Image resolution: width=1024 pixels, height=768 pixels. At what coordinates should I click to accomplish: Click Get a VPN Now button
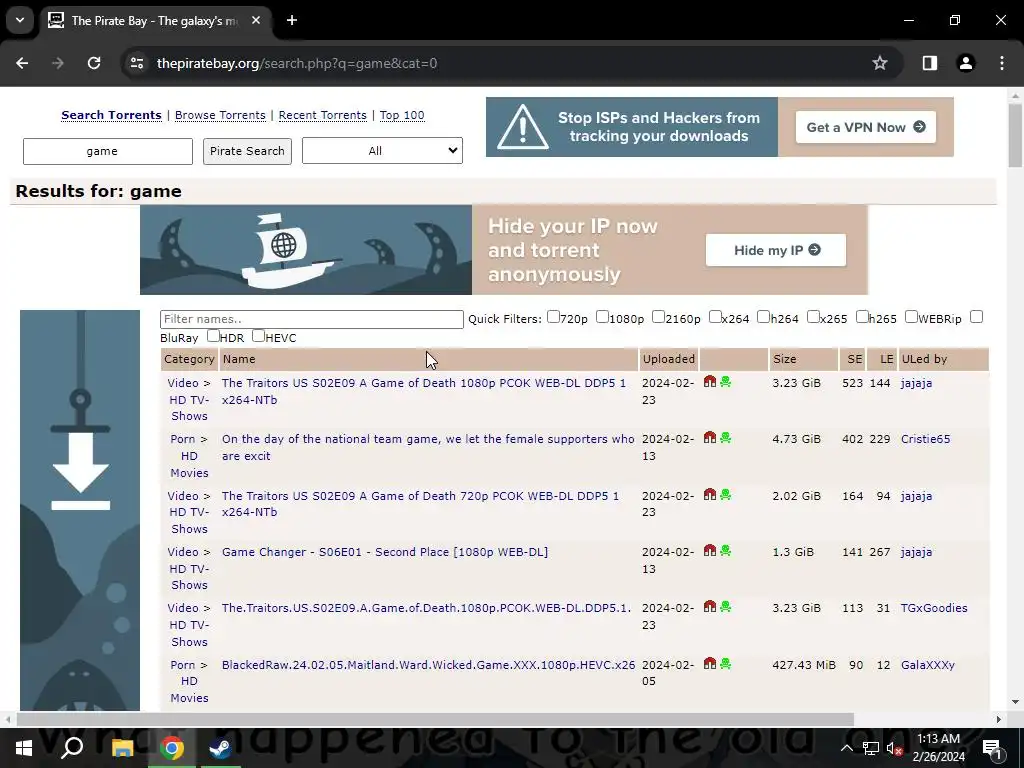[865, 127]
